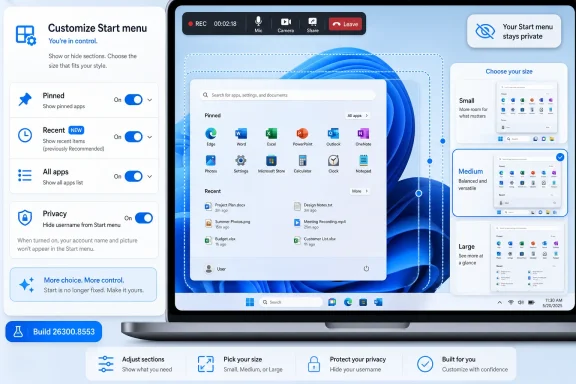Open Task View icon on taskbar
The image size is (576, 384).
pos(332,302)
